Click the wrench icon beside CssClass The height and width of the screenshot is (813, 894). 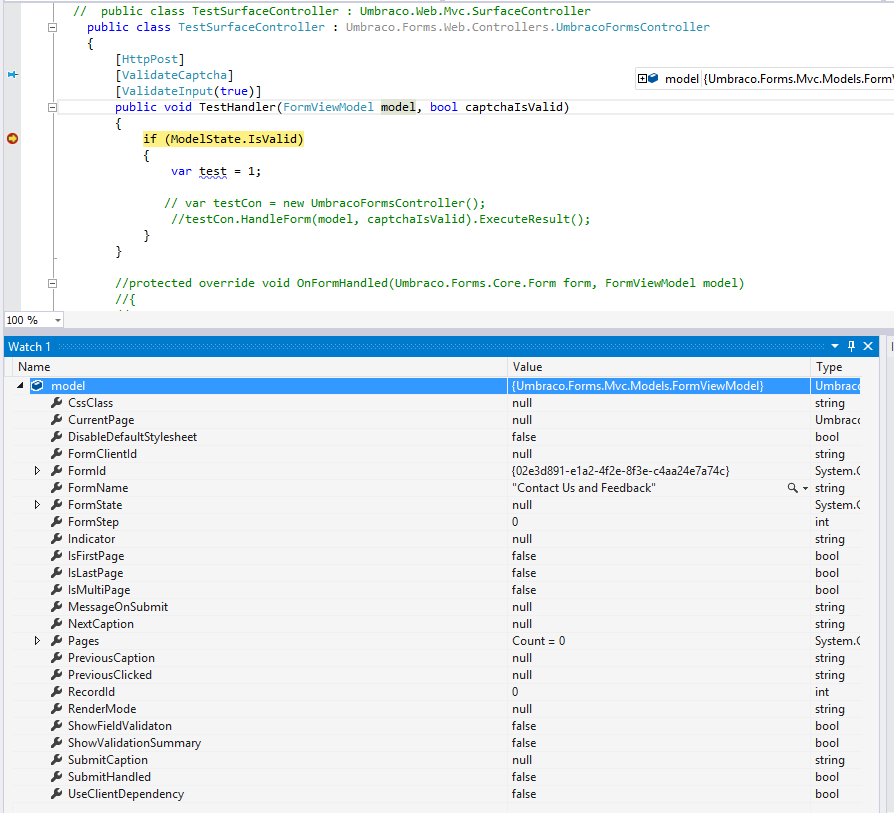pyautogui.click(x=56, y=403)
